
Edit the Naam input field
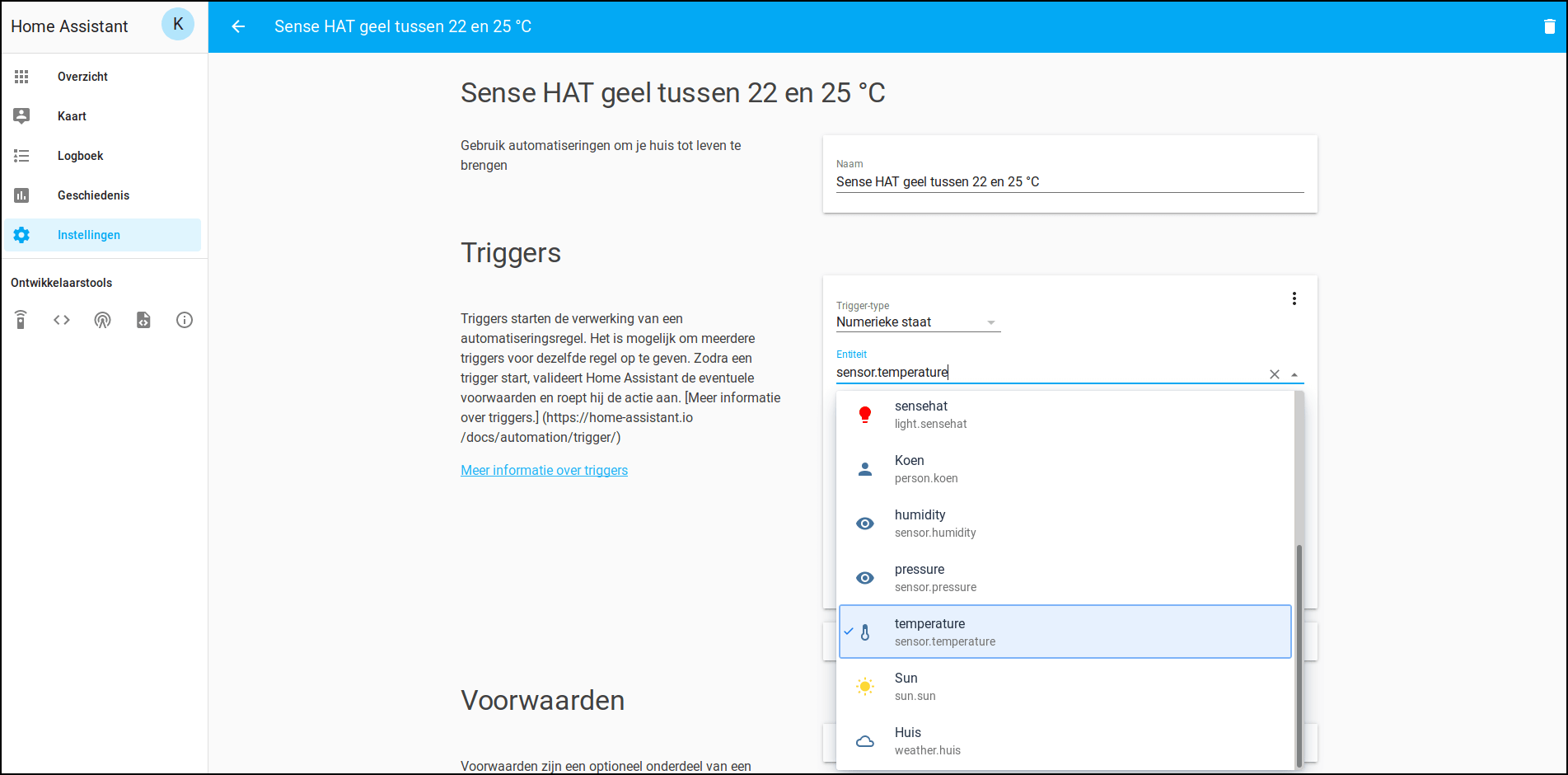coord(1070,181)
